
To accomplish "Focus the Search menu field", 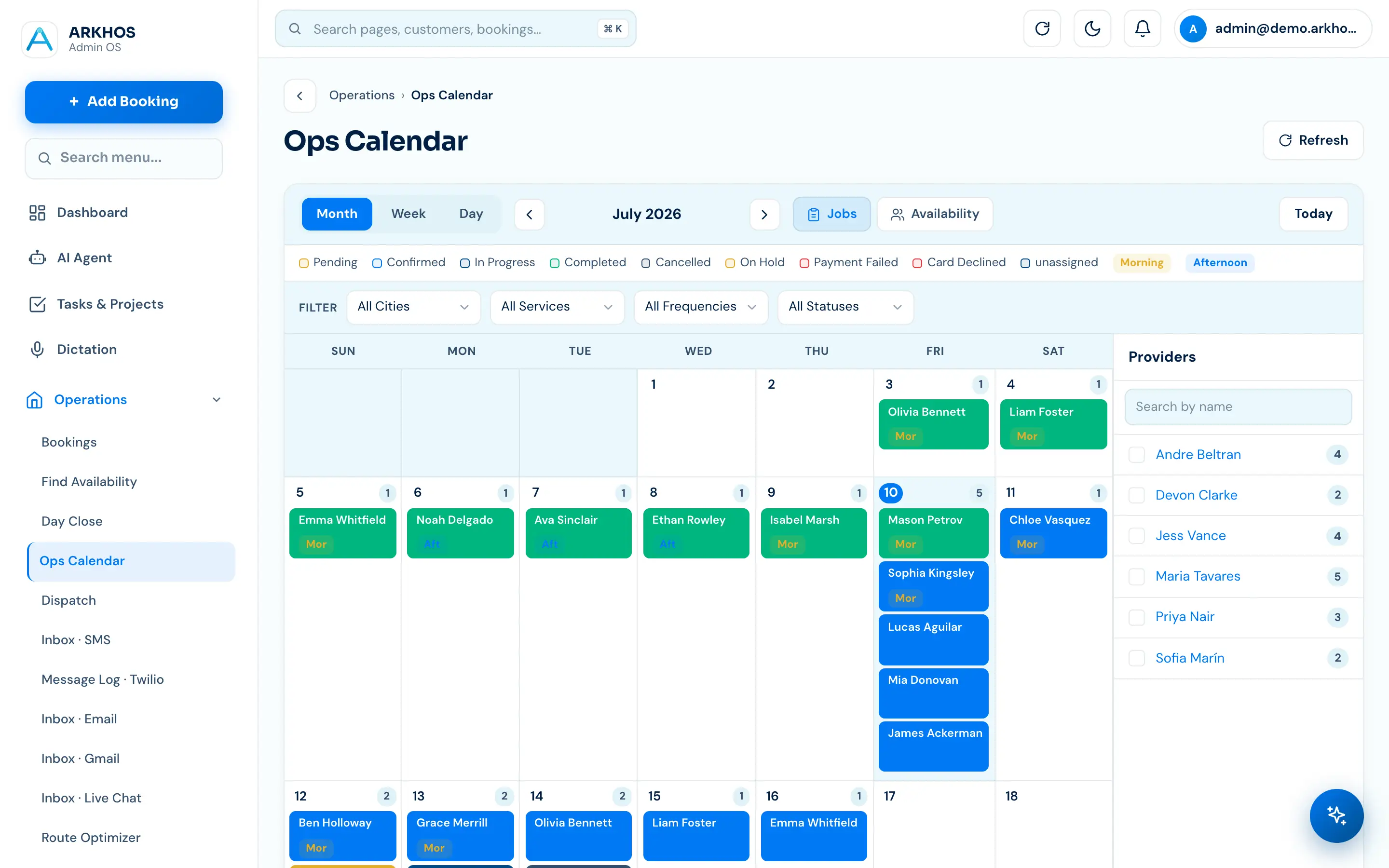I will (x=124, y=159).
